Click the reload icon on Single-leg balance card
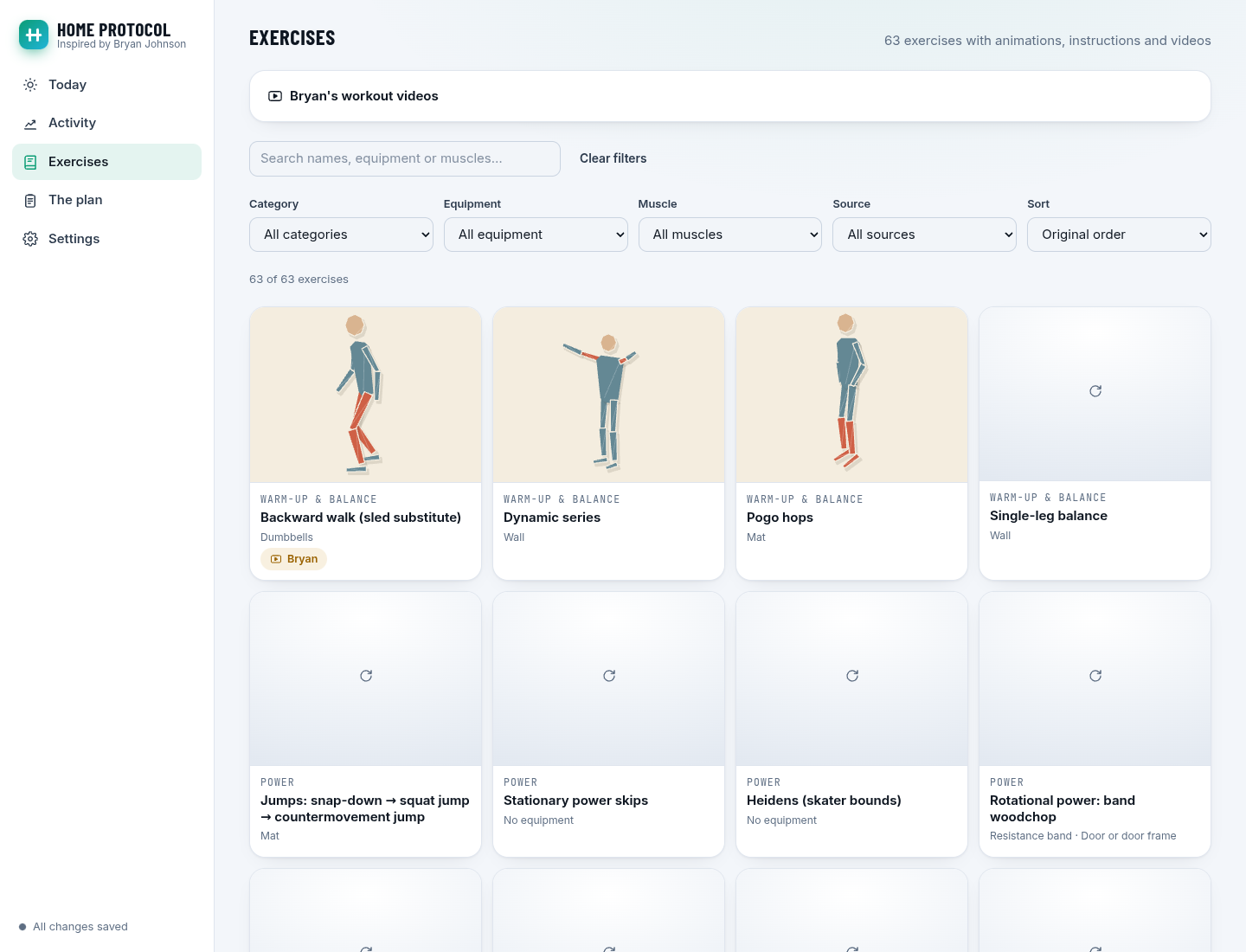 point(1095,391)
